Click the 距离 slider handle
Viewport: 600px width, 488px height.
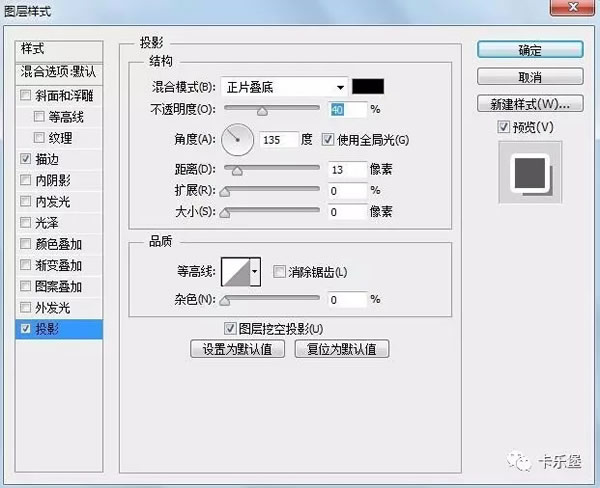click(x=237, y=171)
